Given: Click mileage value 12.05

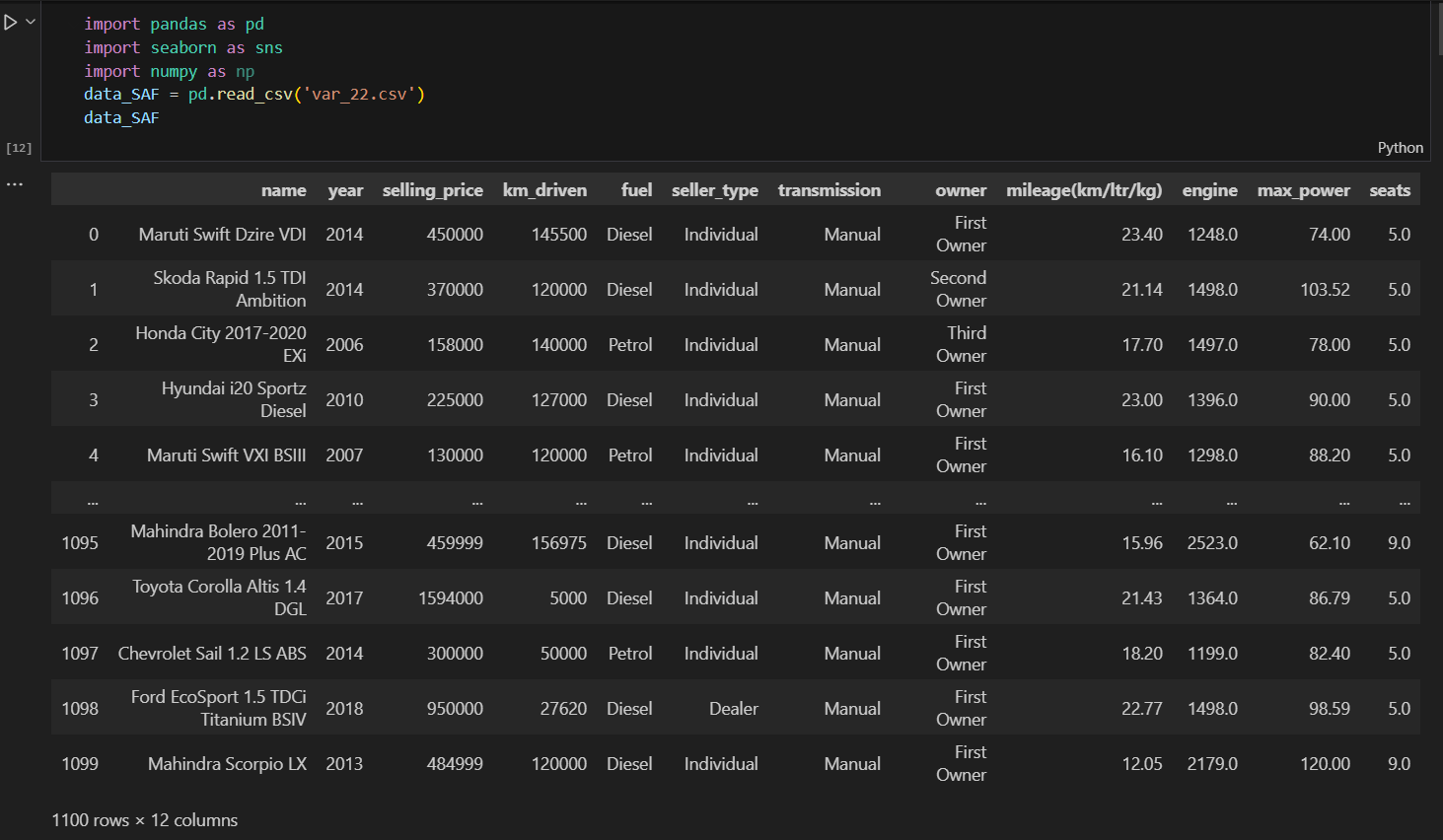Looking at the screenshot, I should pos(1141,764).
